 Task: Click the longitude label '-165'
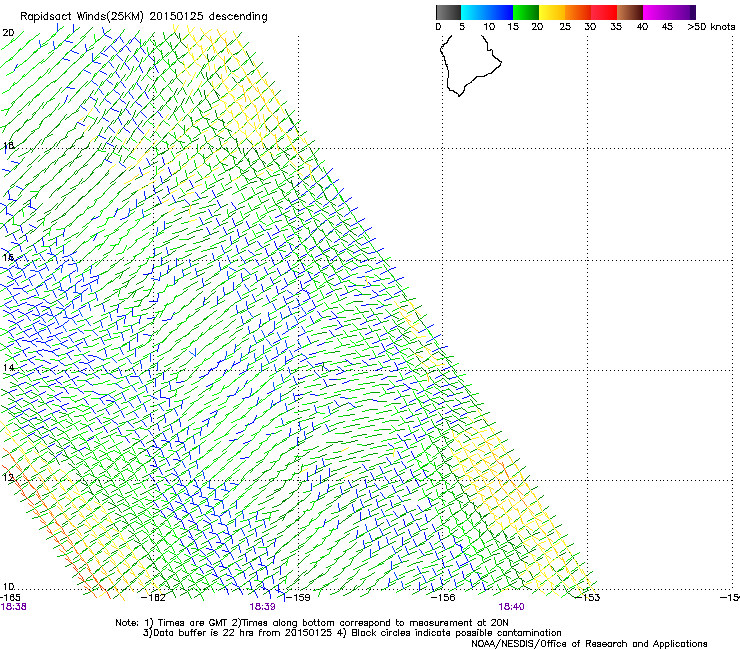[x=10, y=598]
